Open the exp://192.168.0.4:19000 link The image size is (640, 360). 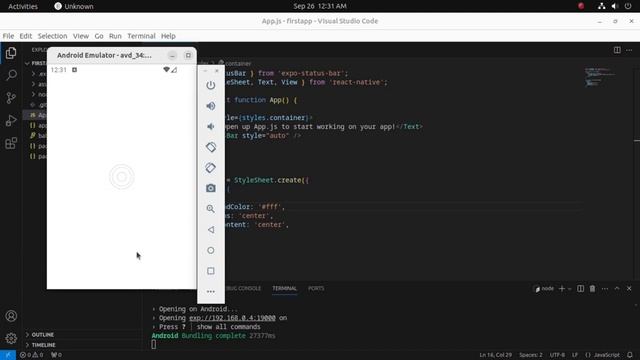pos(232,318)
